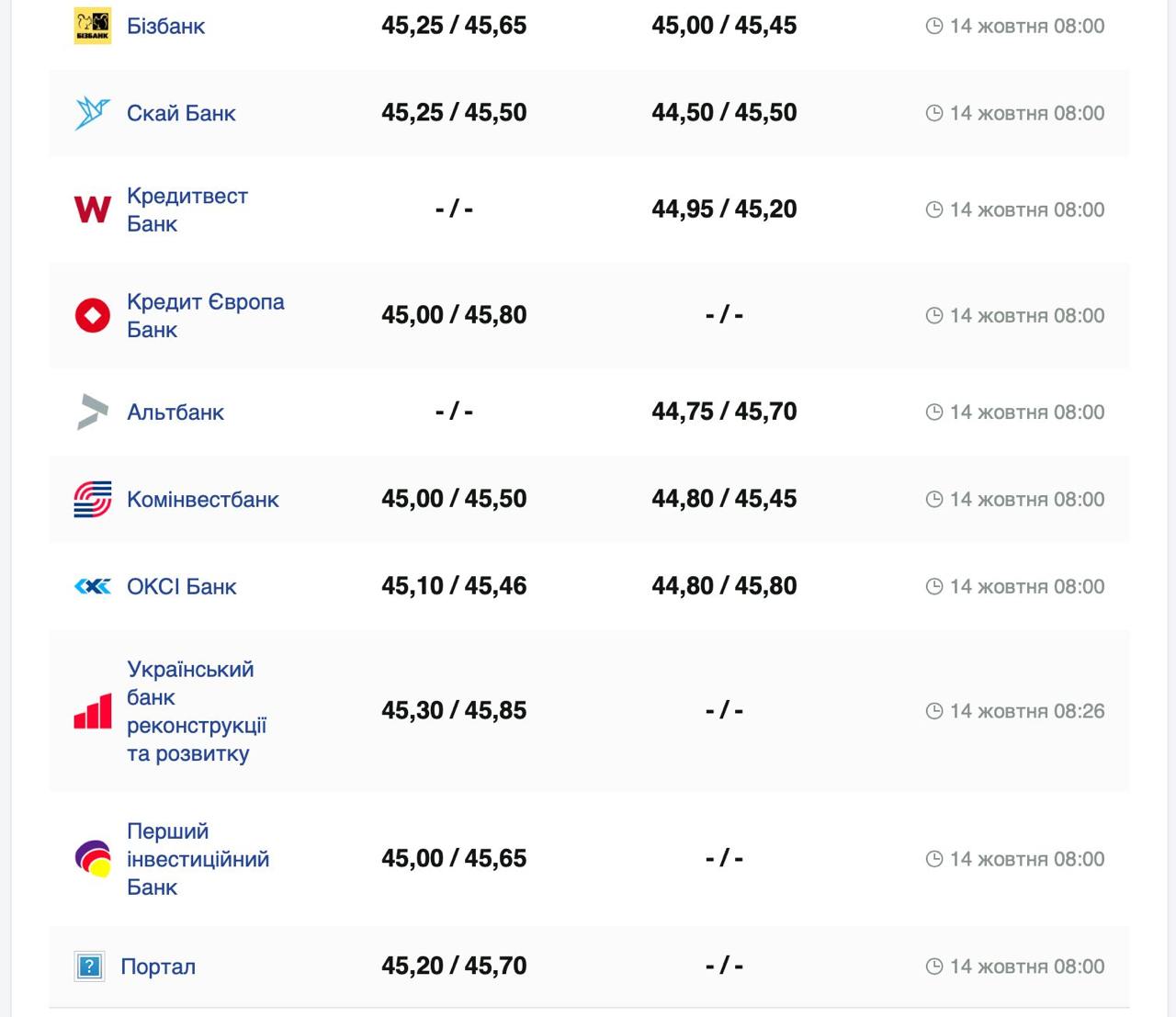The width and height of the screenshot is (1176, 1017).
Task: Open the Кредитвест Банк link
Action: tap(187, 209)
